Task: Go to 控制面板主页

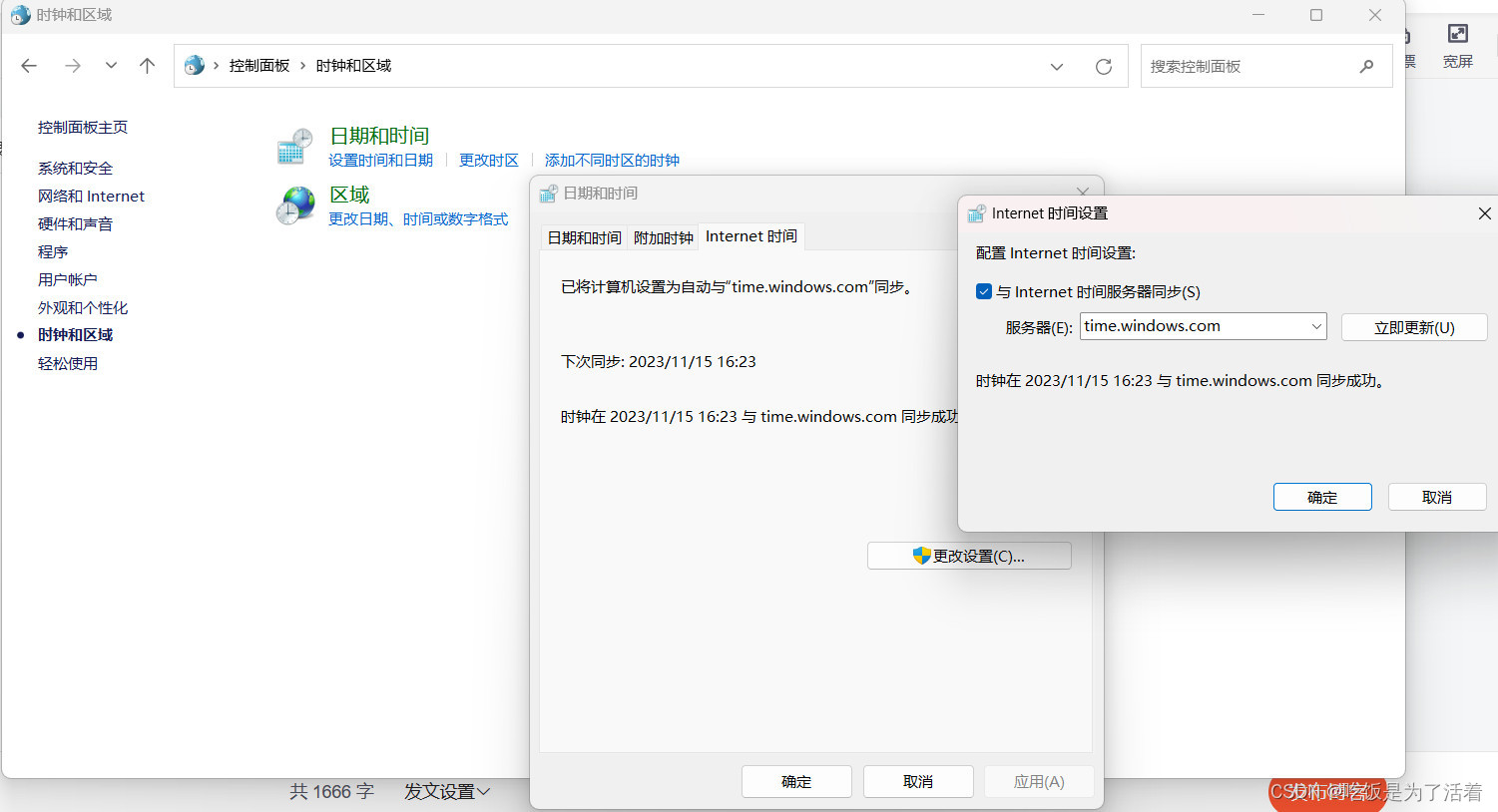Action: (83, 128)
